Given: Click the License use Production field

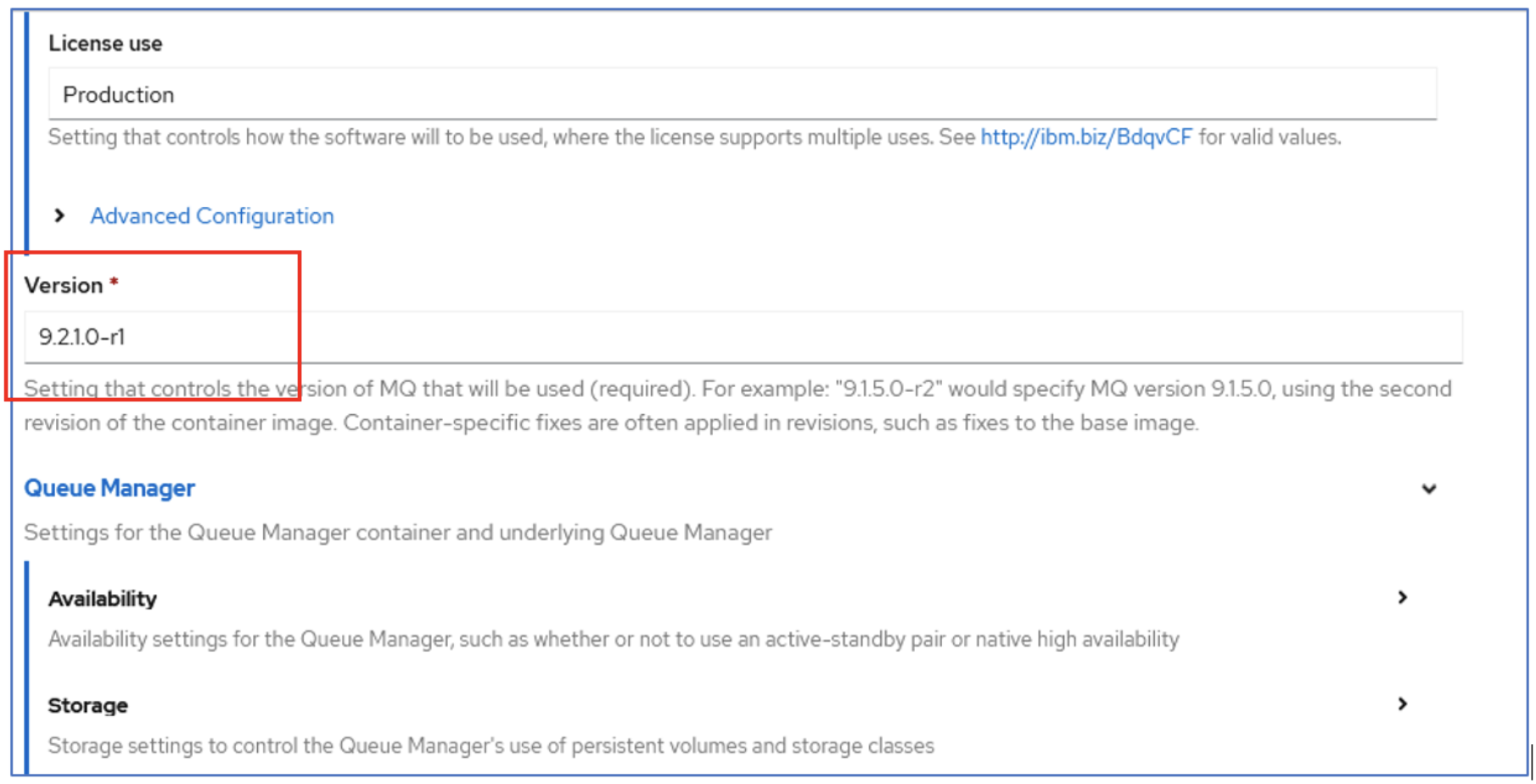Looking at the screenshot, I should click(x=742, y=94).
